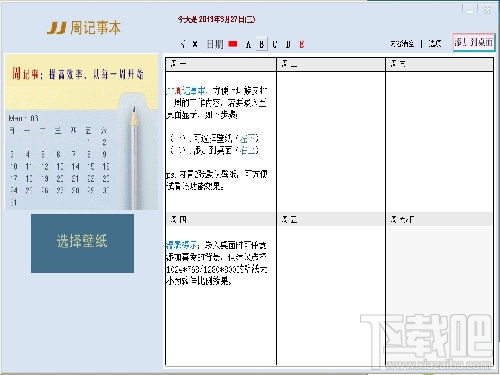Select the red E font style
This screenshot has width=500, height=375.
pos(302,44)
